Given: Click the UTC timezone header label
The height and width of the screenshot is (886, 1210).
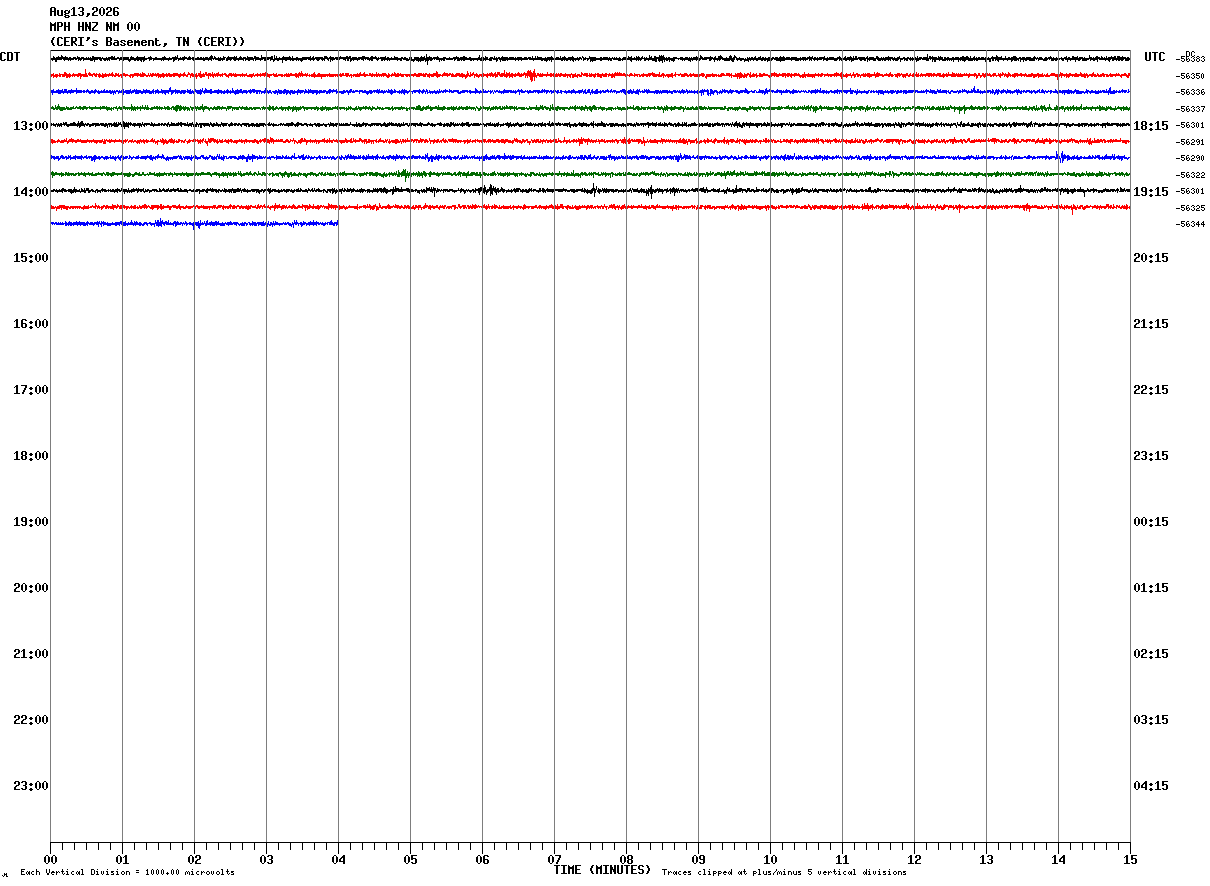Looking at the screenshot, I should pos(1155,57).
